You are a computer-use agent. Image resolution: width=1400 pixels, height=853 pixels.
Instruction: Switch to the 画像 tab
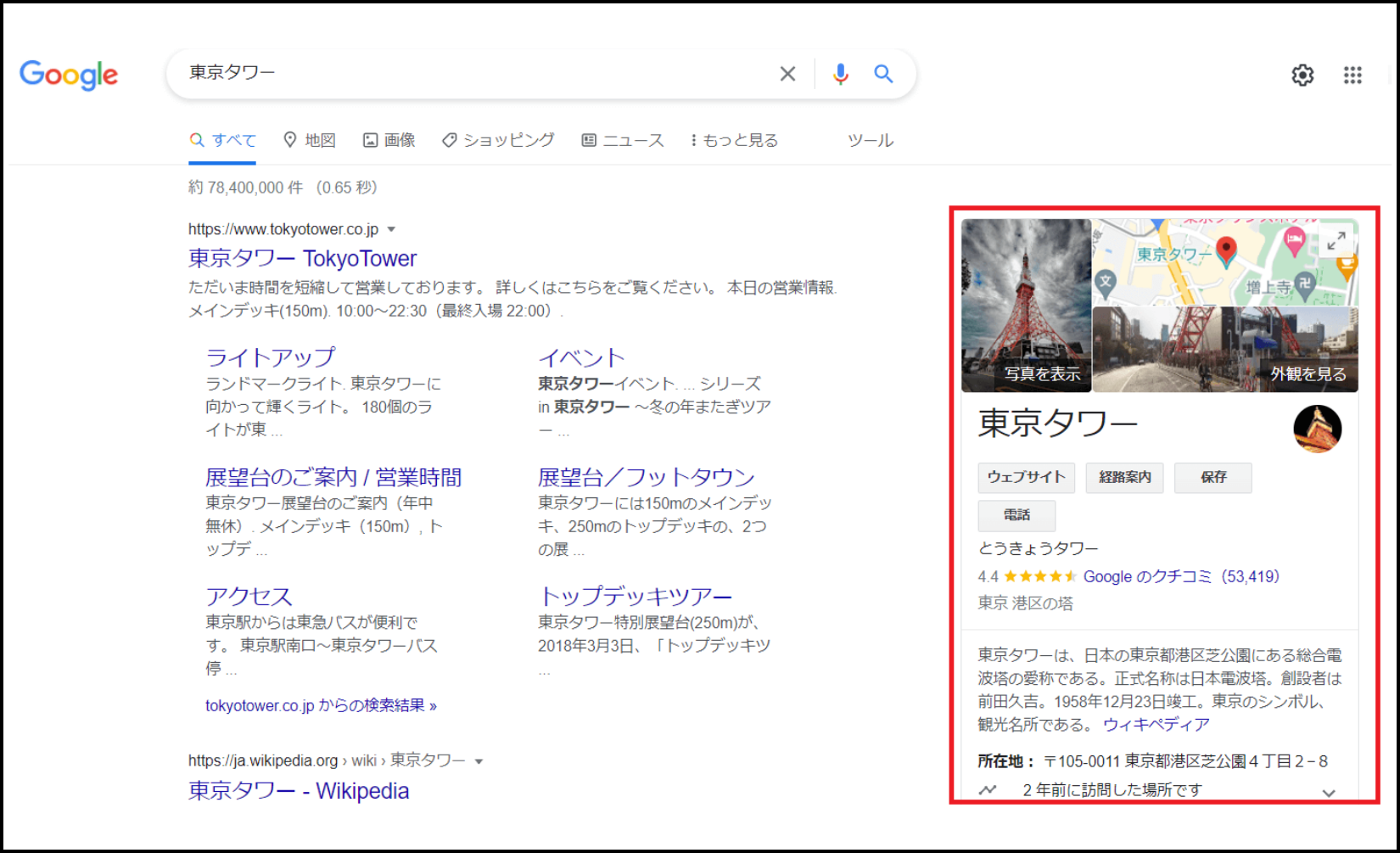tap(389, 140)
